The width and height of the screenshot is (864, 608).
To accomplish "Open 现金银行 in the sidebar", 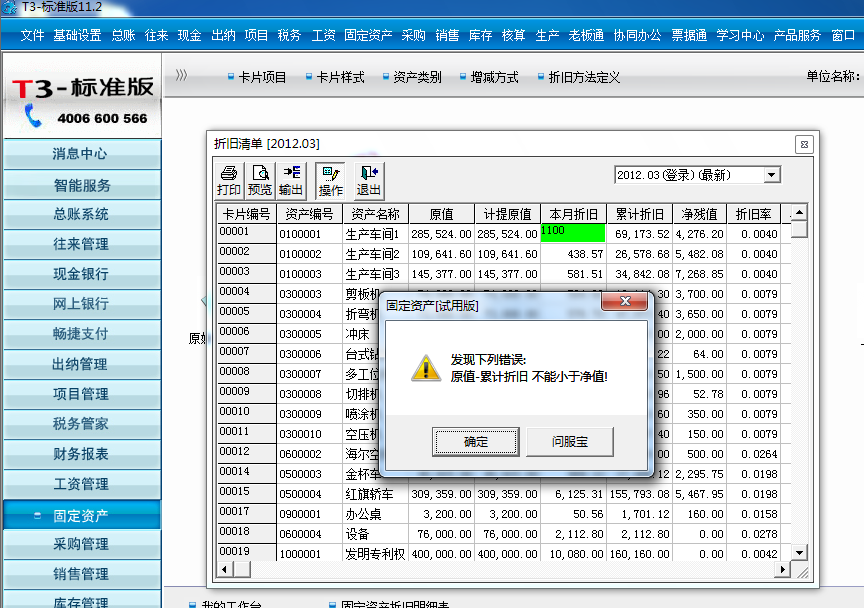I will point(82,274).
